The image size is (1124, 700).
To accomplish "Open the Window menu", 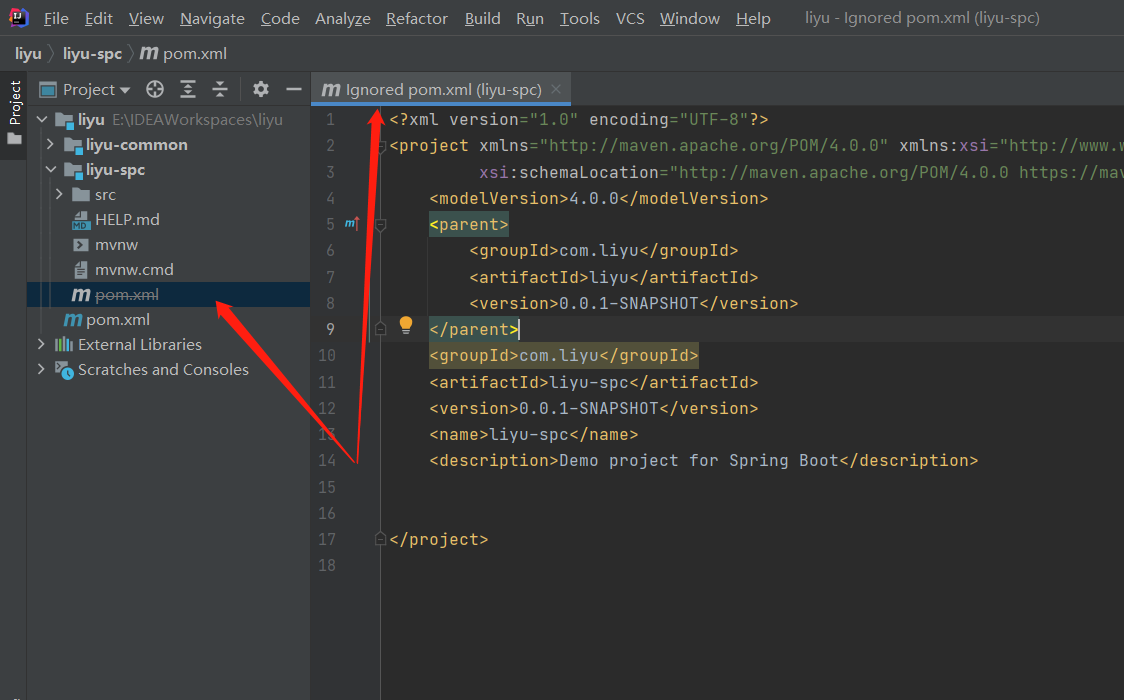I will click(x=690, y=19).
